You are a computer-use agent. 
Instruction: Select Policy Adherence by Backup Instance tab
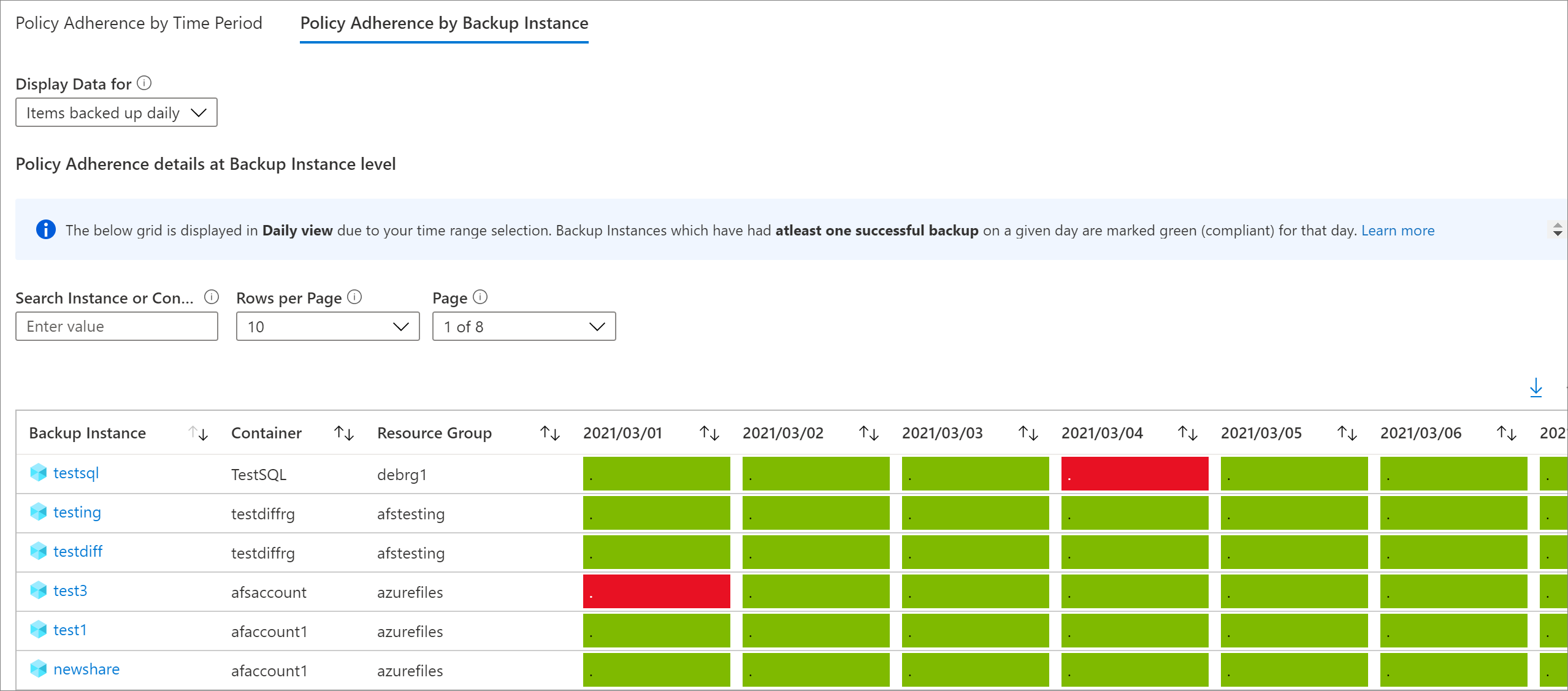444,23
